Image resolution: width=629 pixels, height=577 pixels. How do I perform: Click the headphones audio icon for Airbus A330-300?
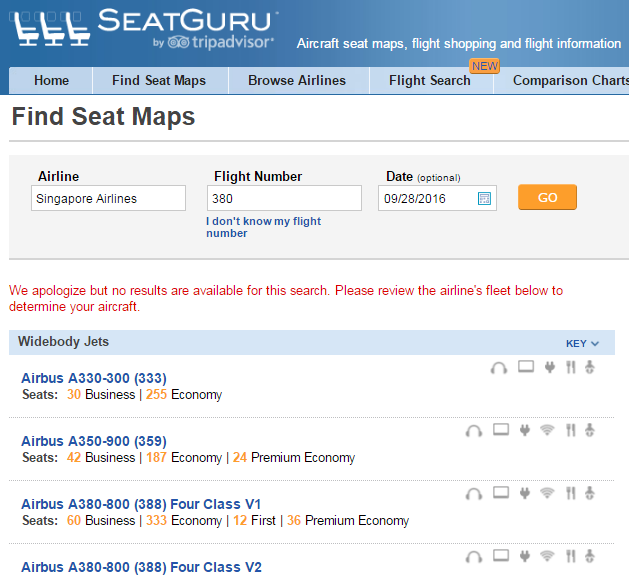[498, 368]
